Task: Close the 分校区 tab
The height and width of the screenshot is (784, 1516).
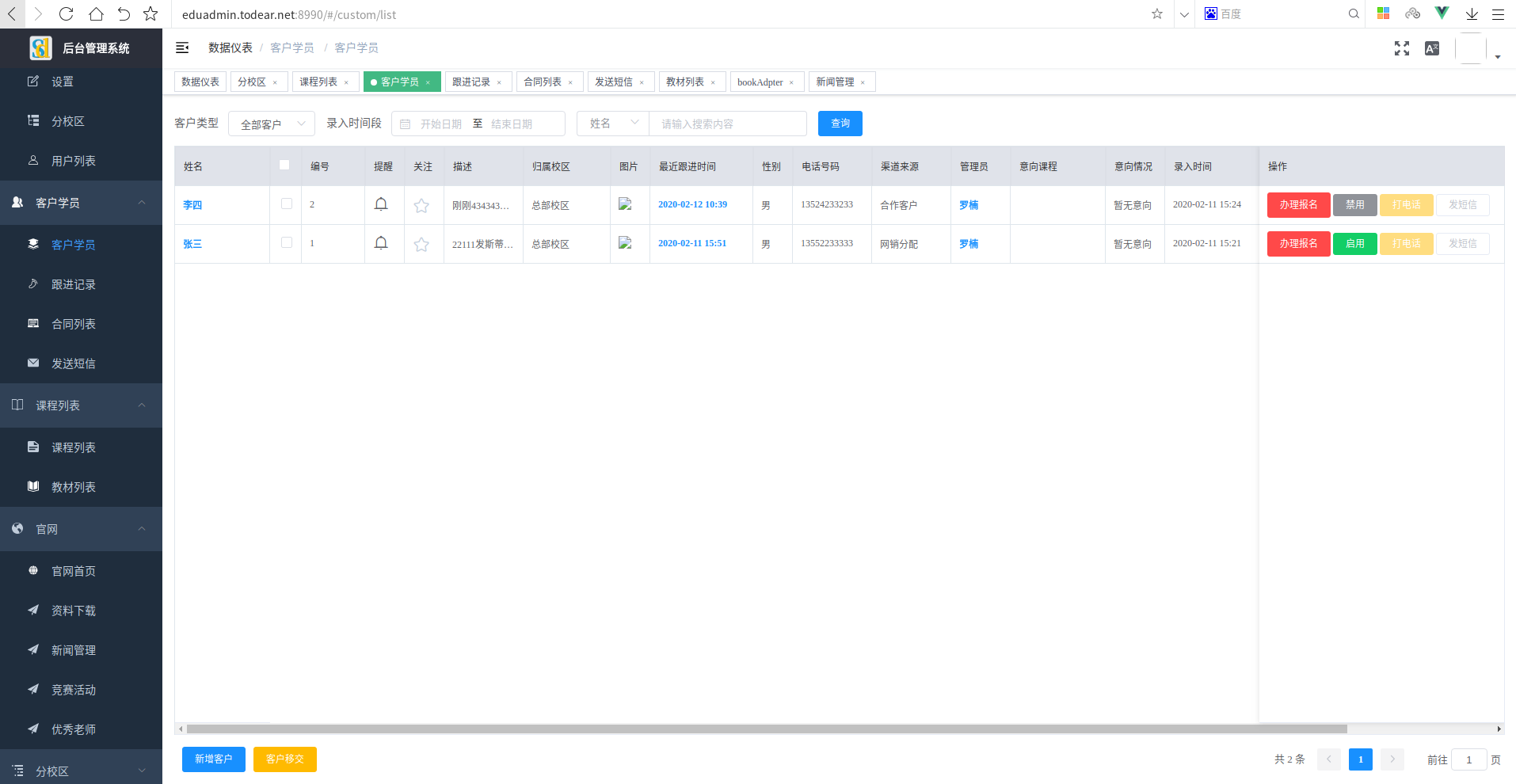Action: (275, 82)
